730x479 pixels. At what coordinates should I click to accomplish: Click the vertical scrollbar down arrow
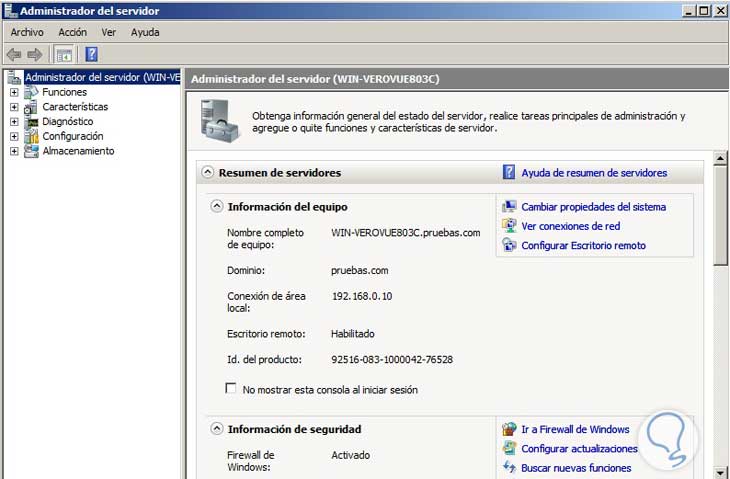[x=720, y=472]
